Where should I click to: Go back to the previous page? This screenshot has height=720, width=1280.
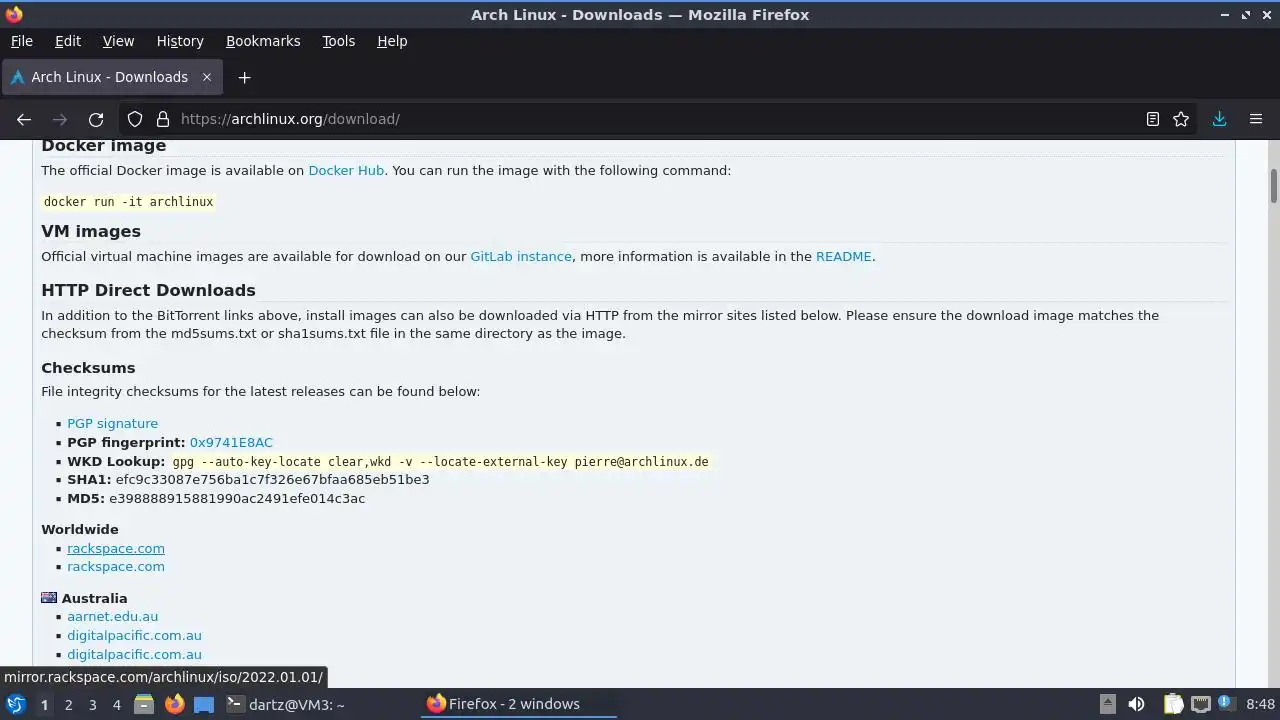coord(24,119)
